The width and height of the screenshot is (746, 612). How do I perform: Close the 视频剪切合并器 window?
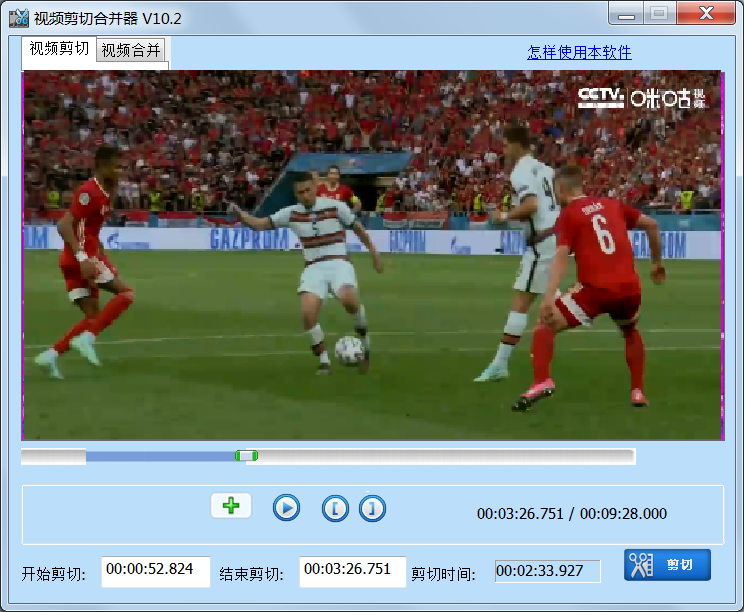click(706, 14)
